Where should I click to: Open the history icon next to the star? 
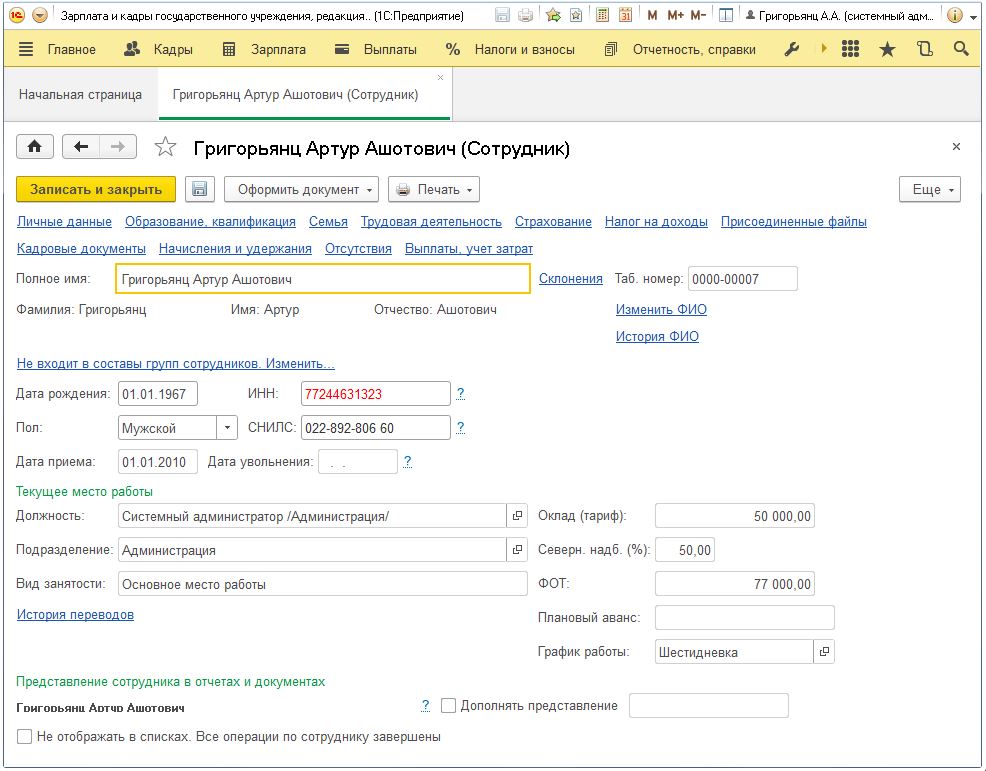924,49
